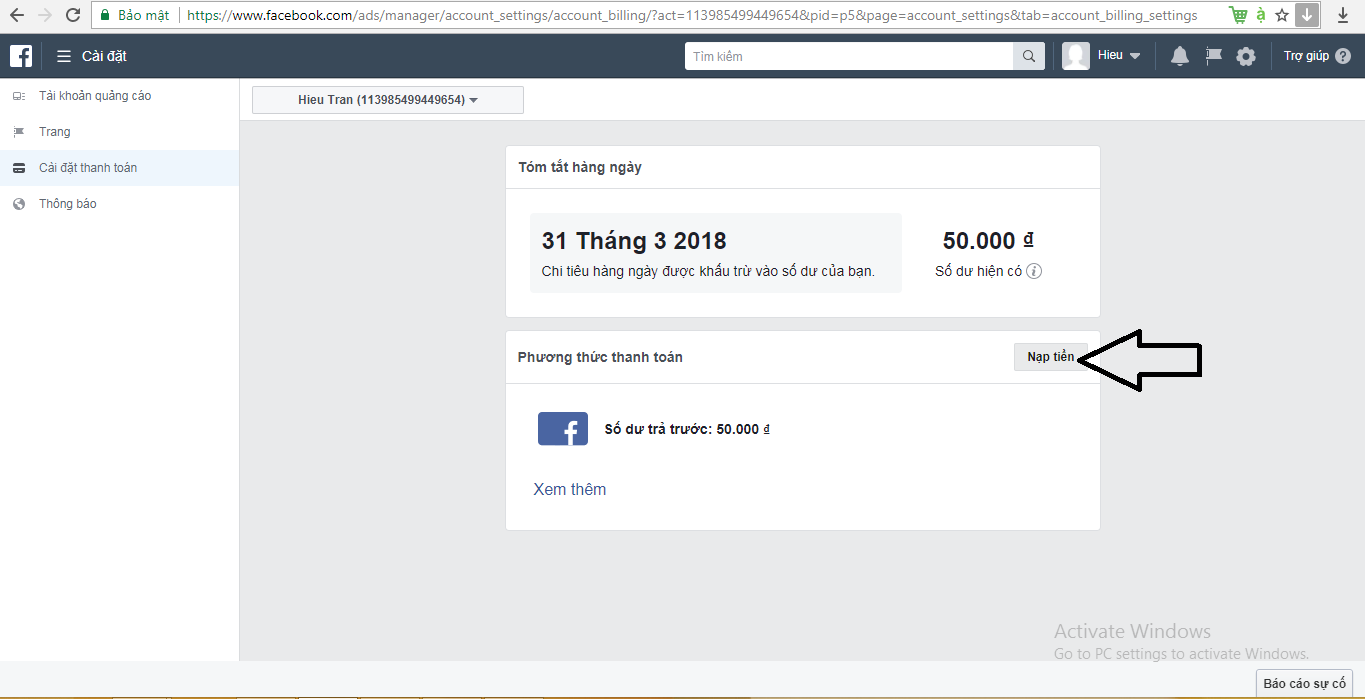This screenshot has height=699, width=1365.
Task: Reload the page with refresh icon
Action: 73,15
